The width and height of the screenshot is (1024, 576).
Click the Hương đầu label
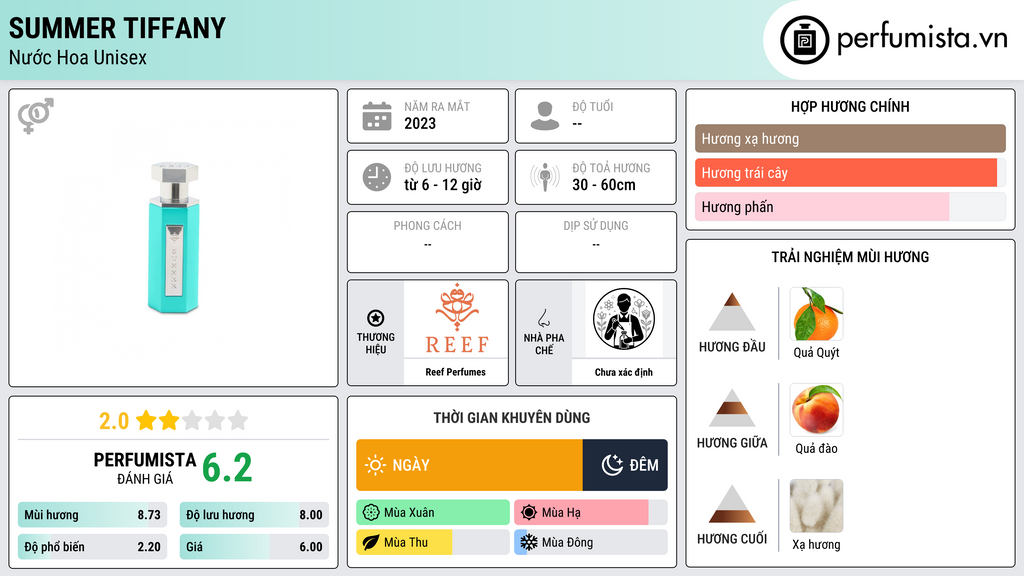tap(732, 347)
